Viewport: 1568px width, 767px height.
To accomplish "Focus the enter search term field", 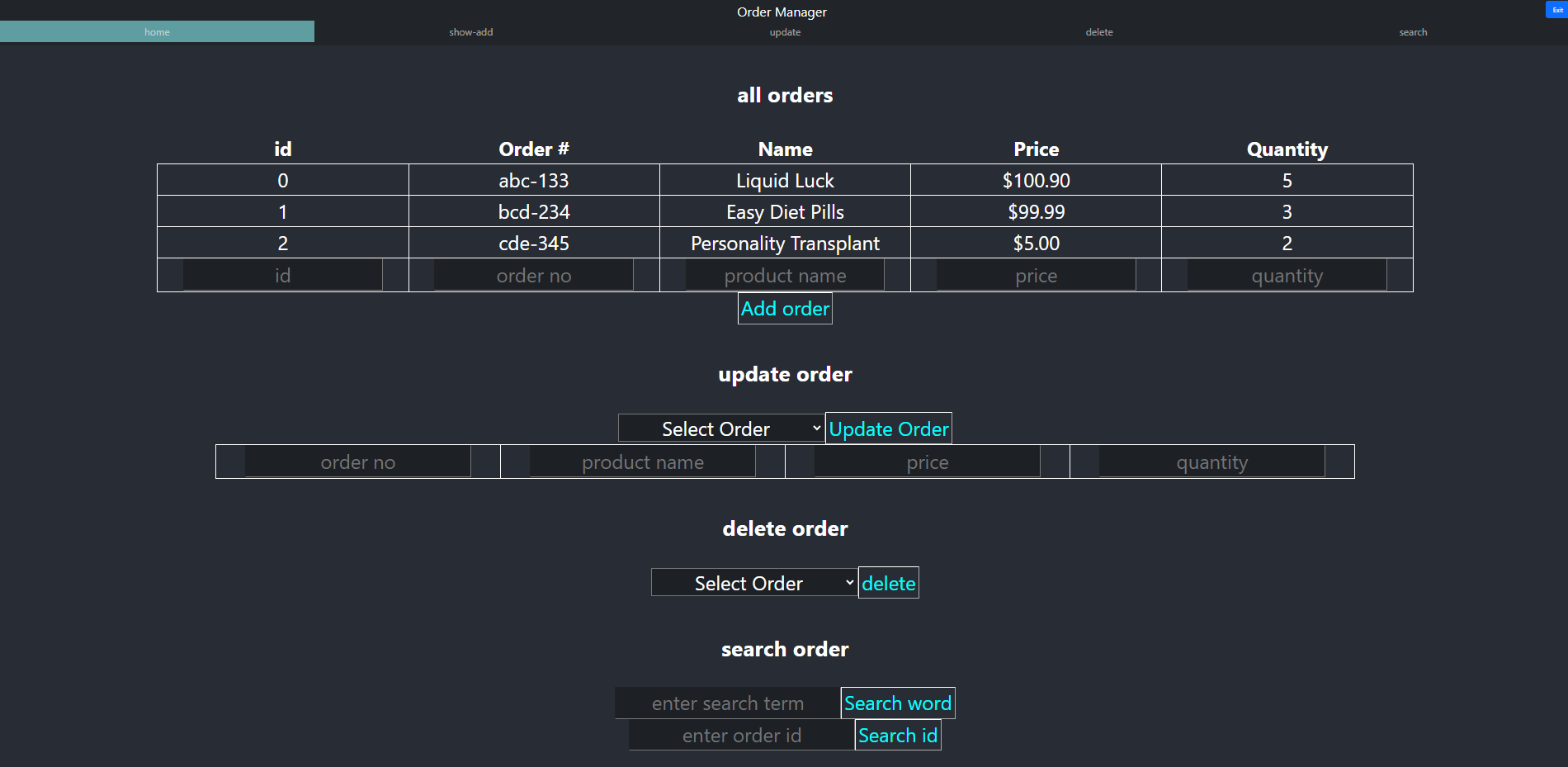I will pyautogui.click(x=727, y=703).
